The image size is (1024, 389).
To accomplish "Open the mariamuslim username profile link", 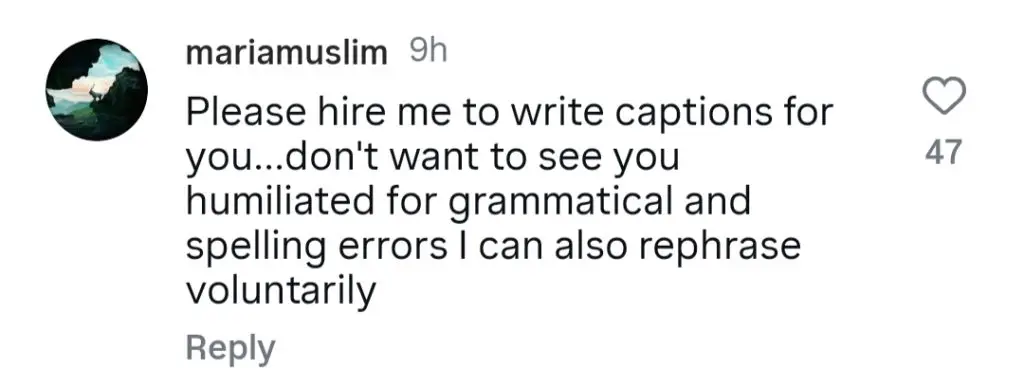I will tap(287, 53).
